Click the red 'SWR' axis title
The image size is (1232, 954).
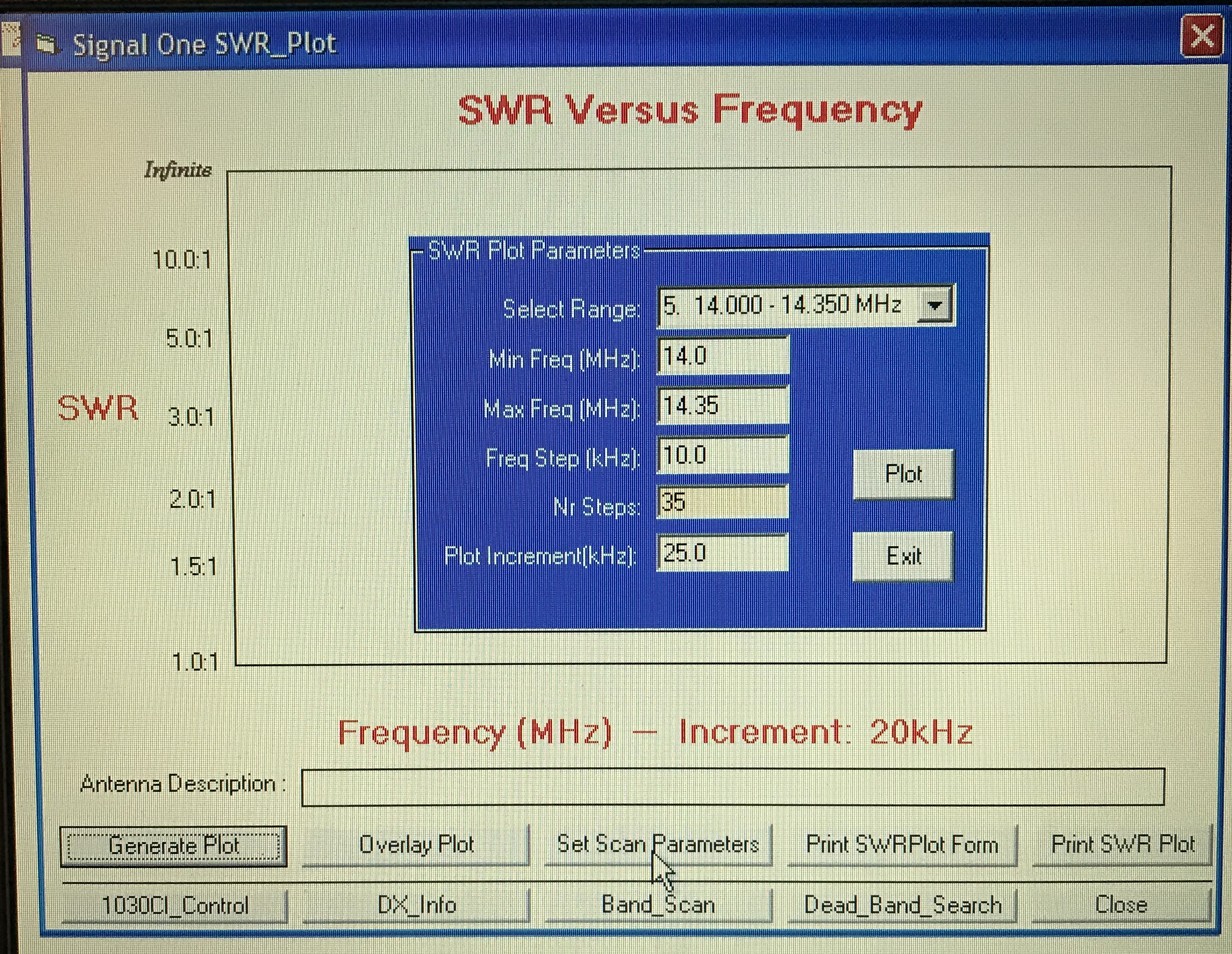(97, 407)
